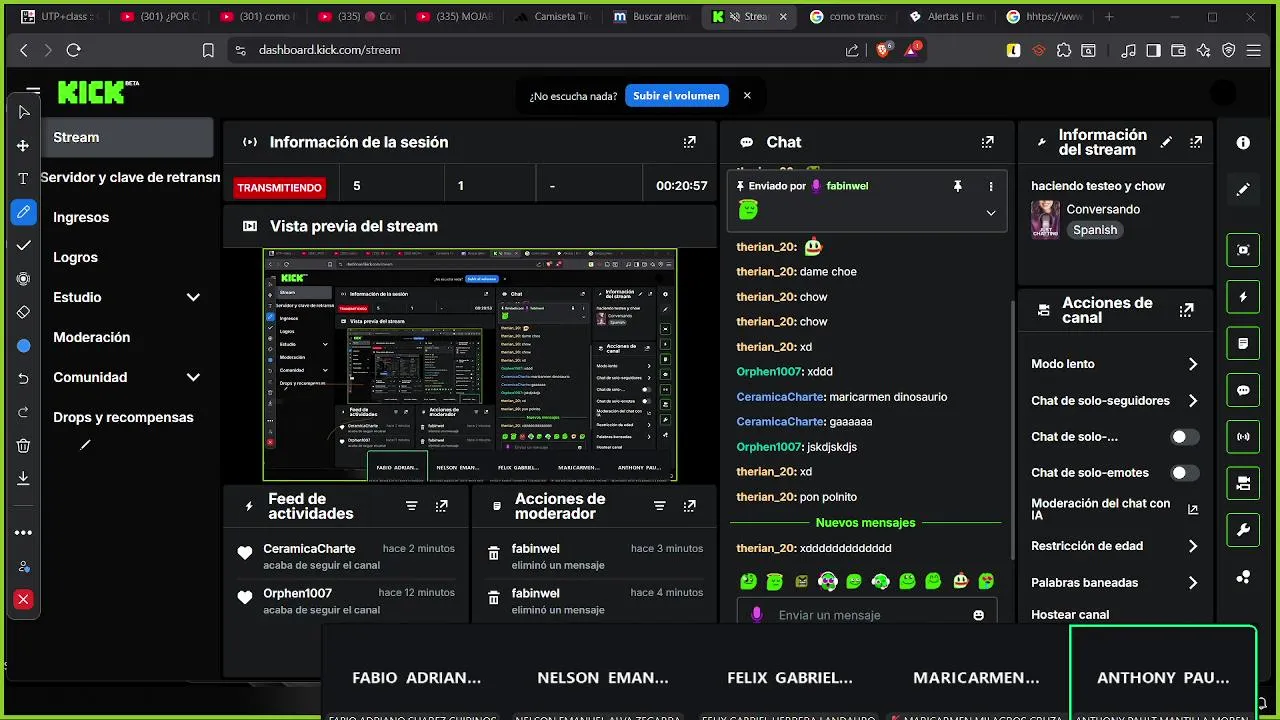Click the Brave shields lion icon

pyautogui.click(x=883, y=50)
